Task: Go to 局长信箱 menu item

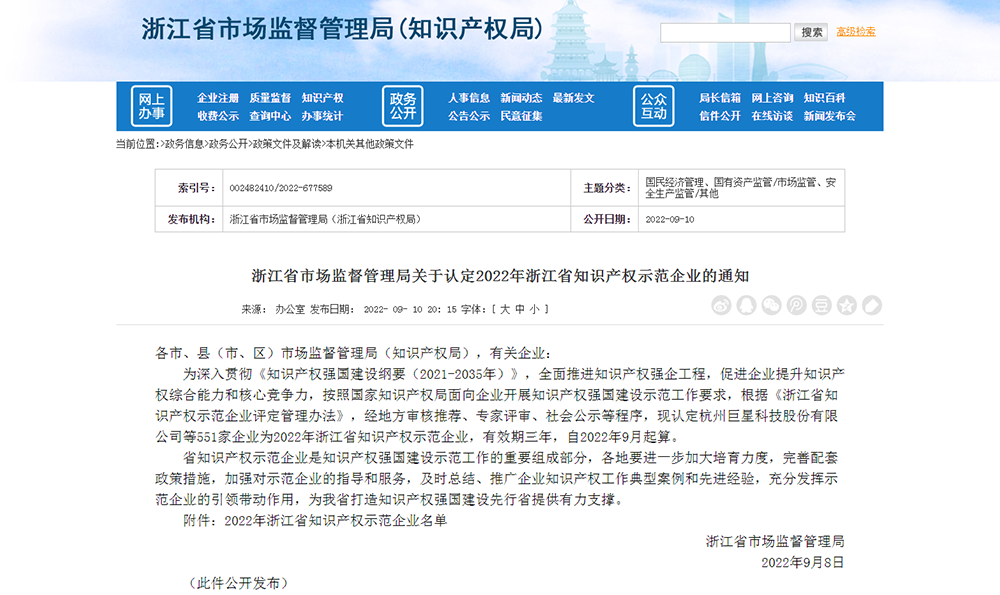Action: coord(720,98)
